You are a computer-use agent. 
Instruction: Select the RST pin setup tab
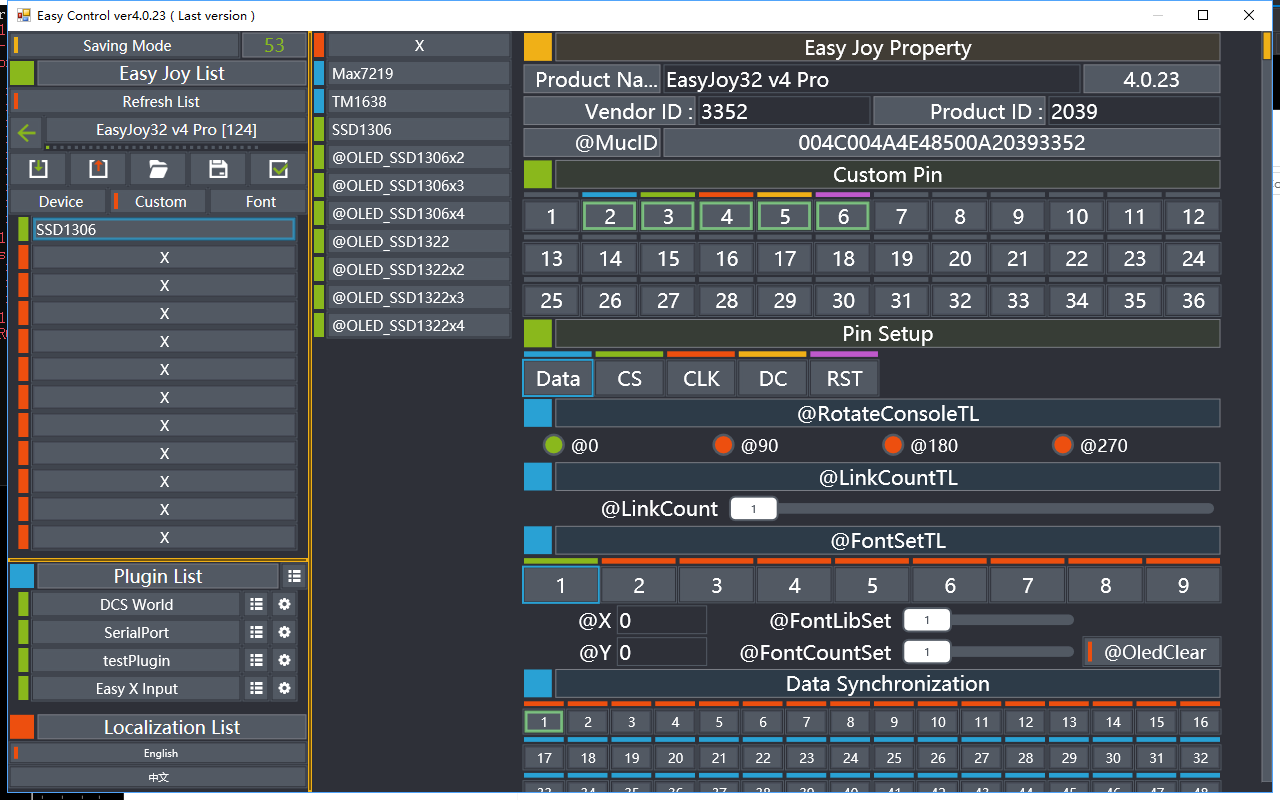844,378
